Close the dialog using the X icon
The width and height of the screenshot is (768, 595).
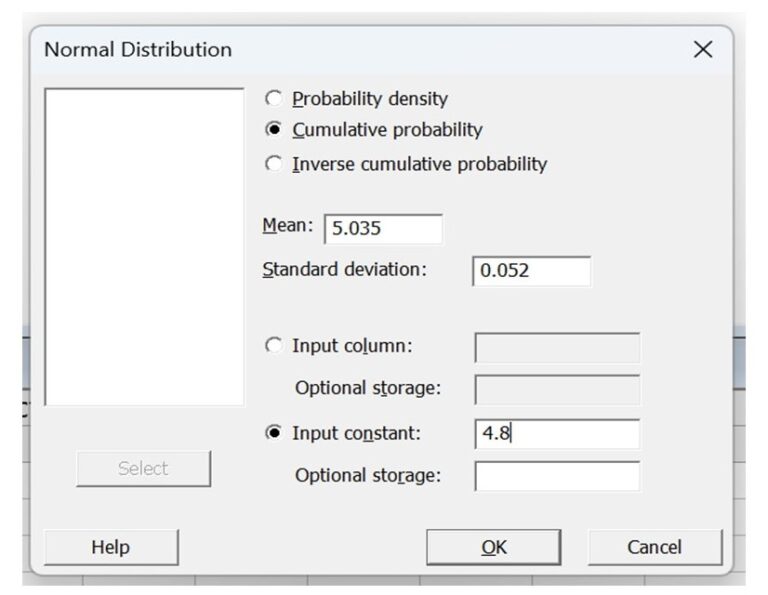coord(703,50)
